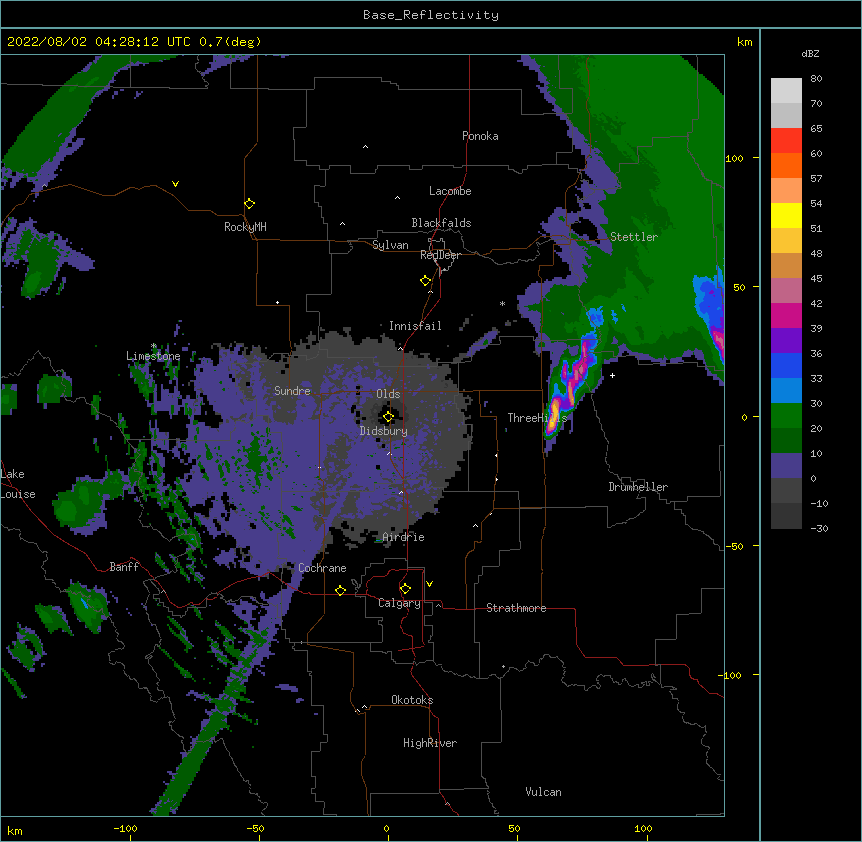Click the HighRiver label
862x842 pixels.
(430, 743)
